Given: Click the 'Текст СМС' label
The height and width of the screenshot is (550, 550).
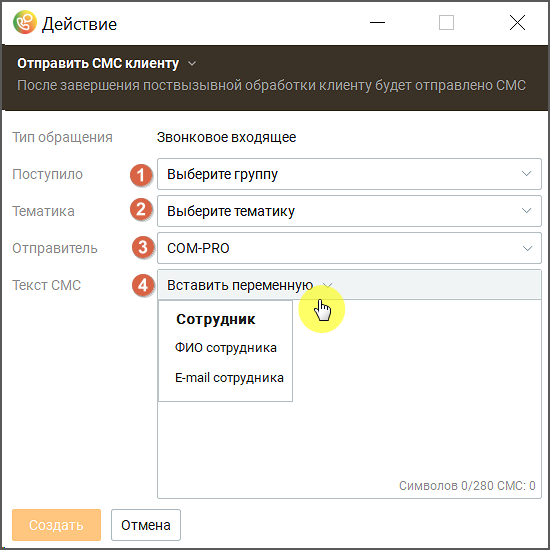Looking at the screenshot, I should [47, 285].
